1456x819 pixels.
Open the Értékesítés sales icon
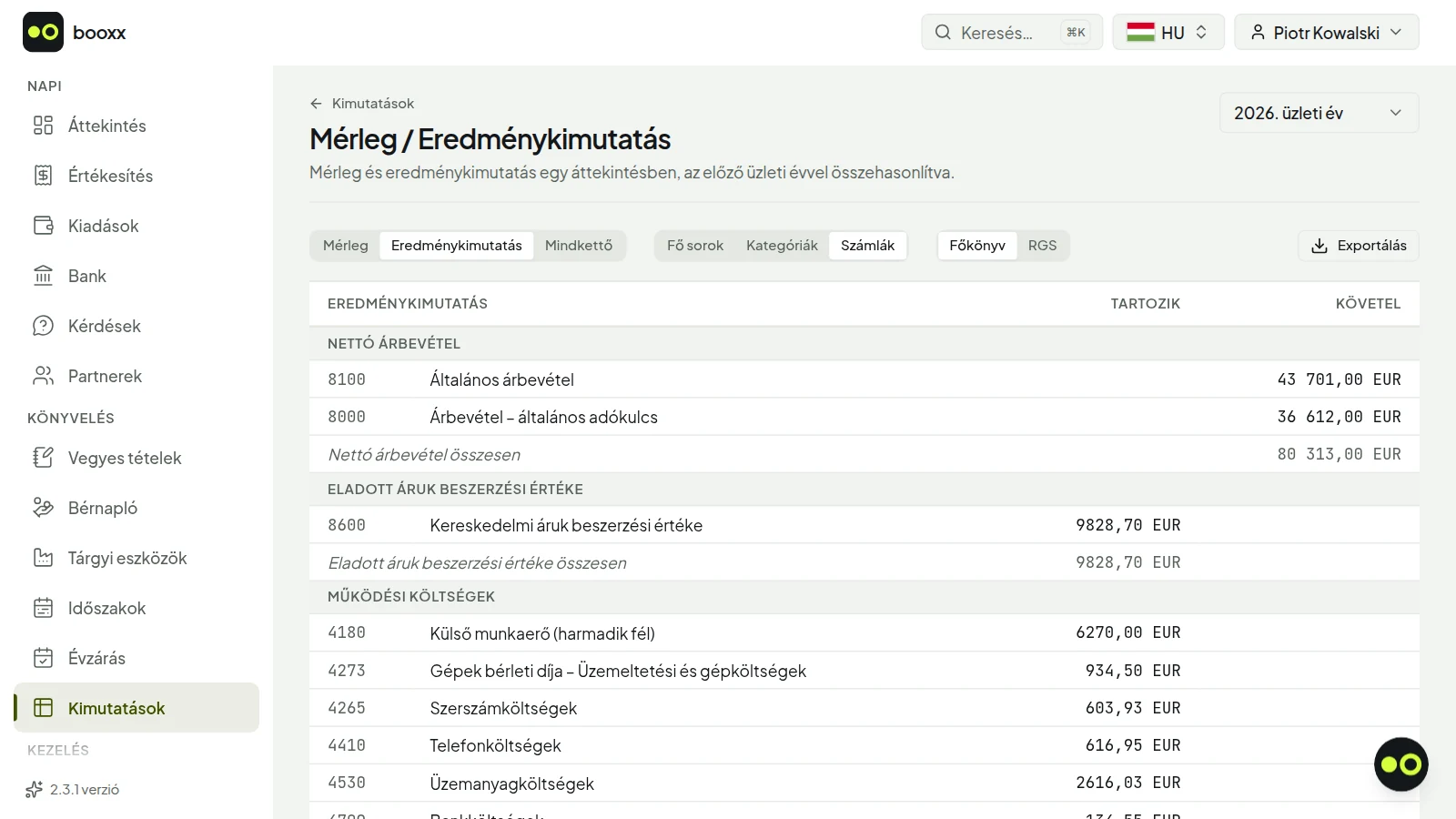43,176
